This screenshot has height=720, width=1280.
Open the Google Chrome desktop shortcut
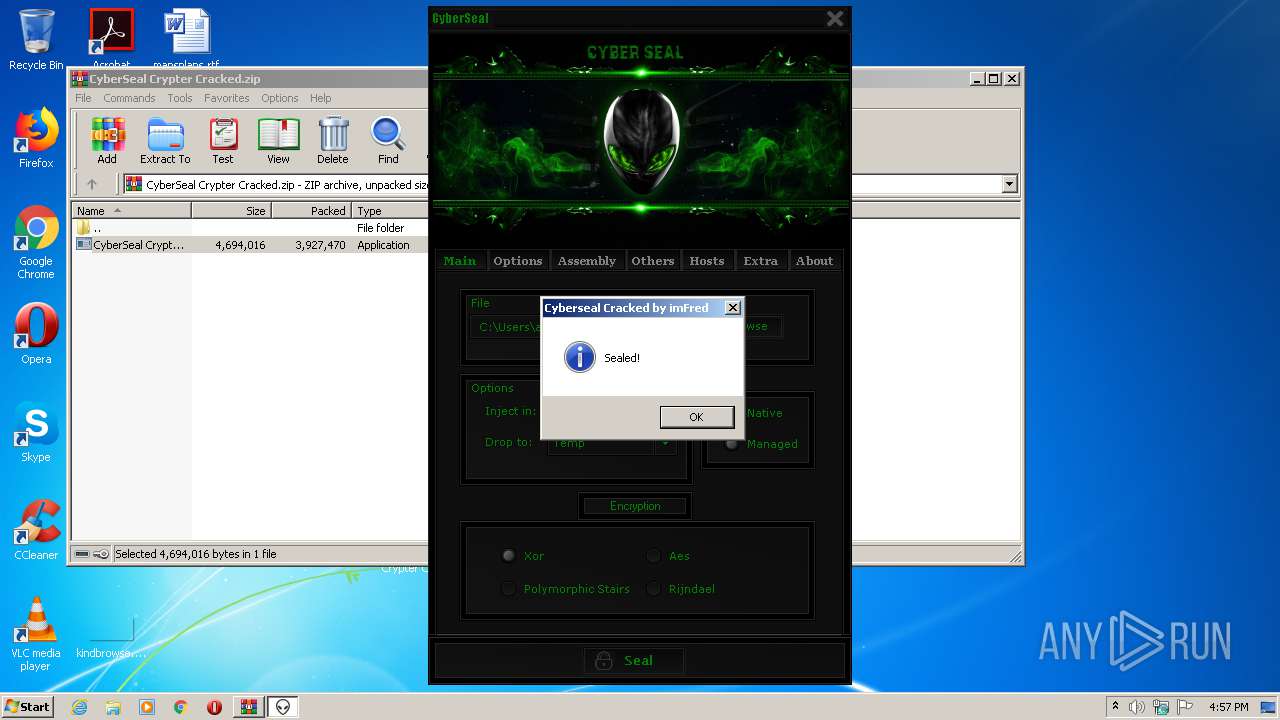[36, 243]
